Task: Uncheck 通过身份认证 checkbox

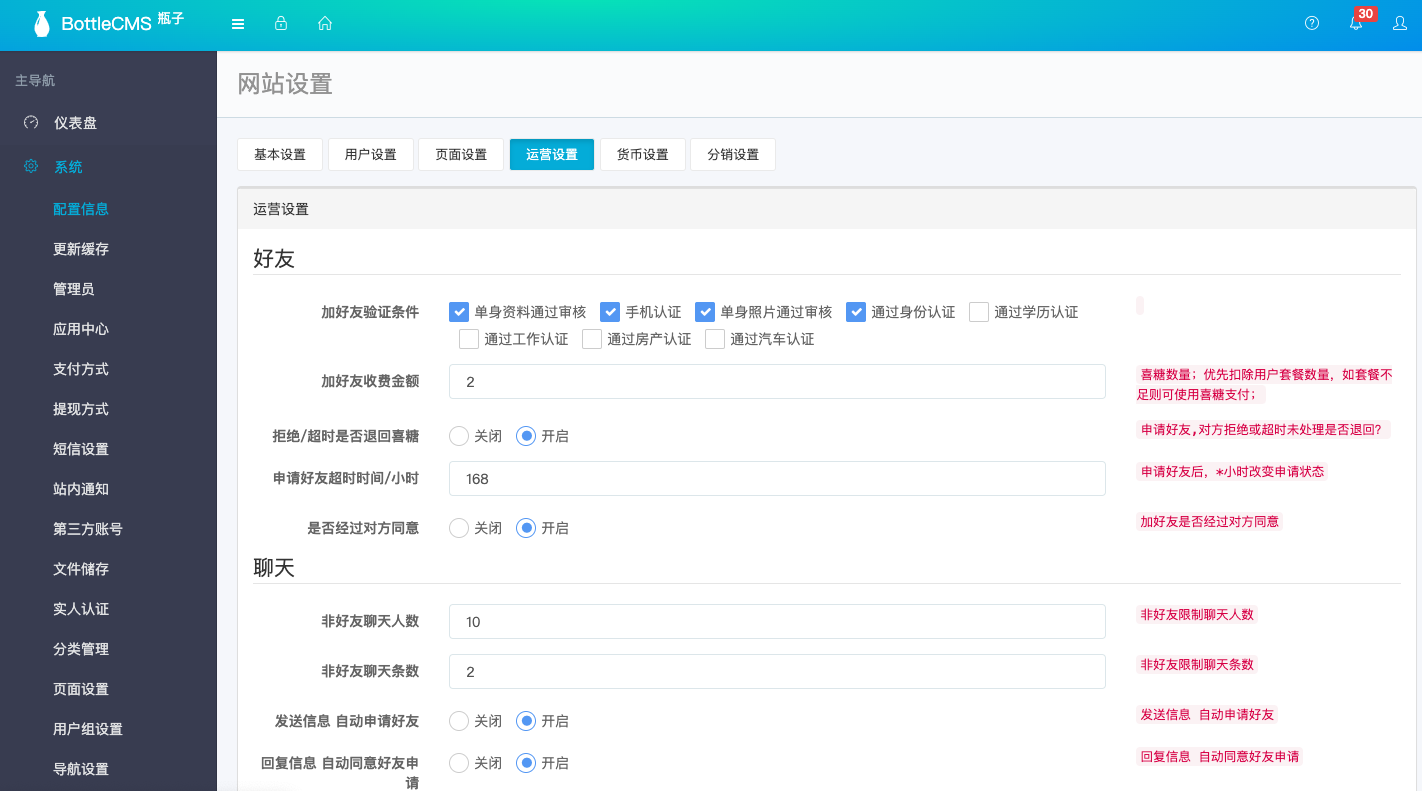Action: coord(856,312)
